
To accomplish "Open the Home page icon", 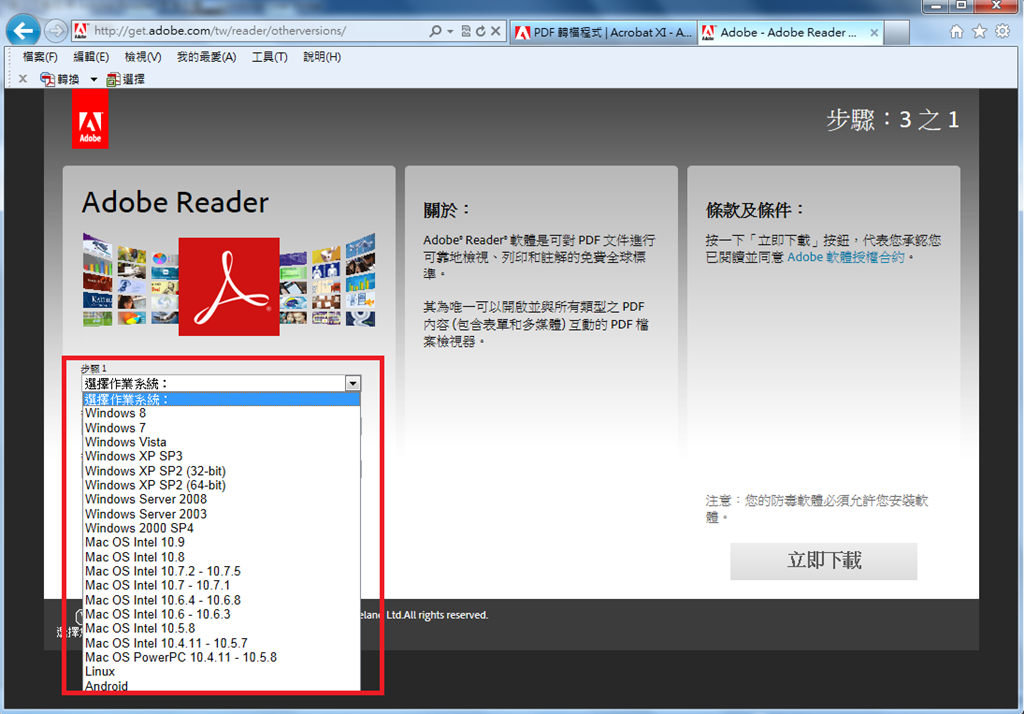I will click(956, 31).
